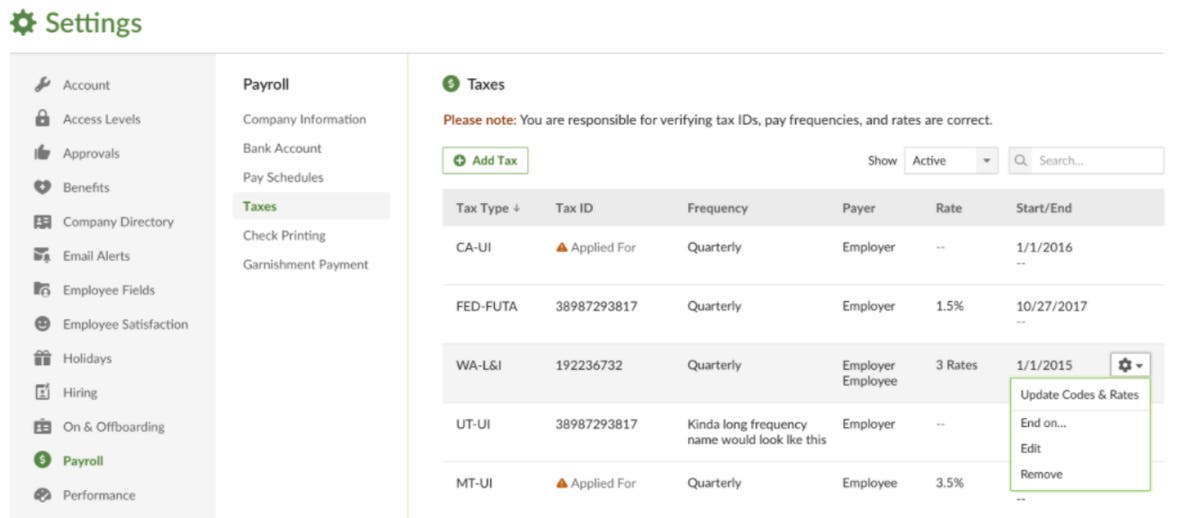Click the Company Directory card icon
The width and height of the screenshot is (1200, 518).
[x=42, y=222]
